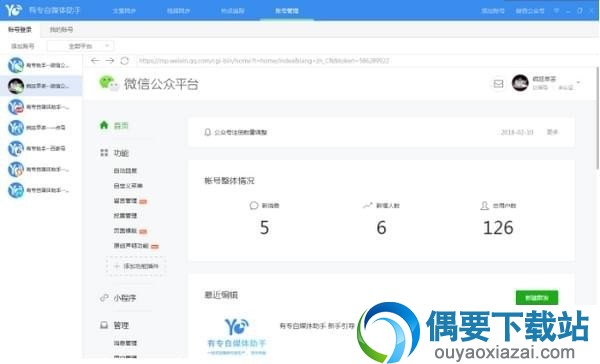Switch to the 视频同步 top tab
600x364 pixels.
(178, 11)
